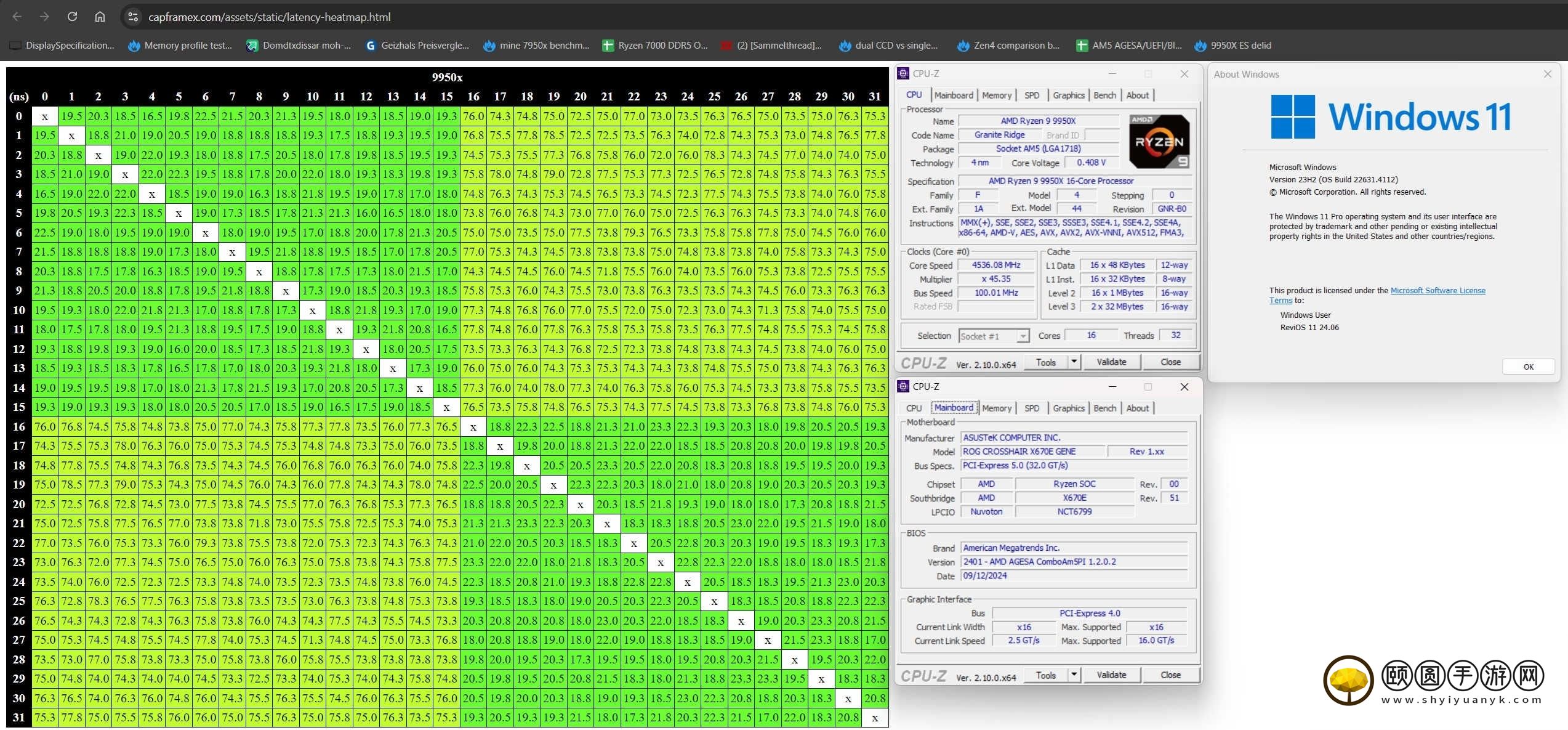Click the browser forward arrow
This screenshot has width=1568, height=730.
[44, 17]
